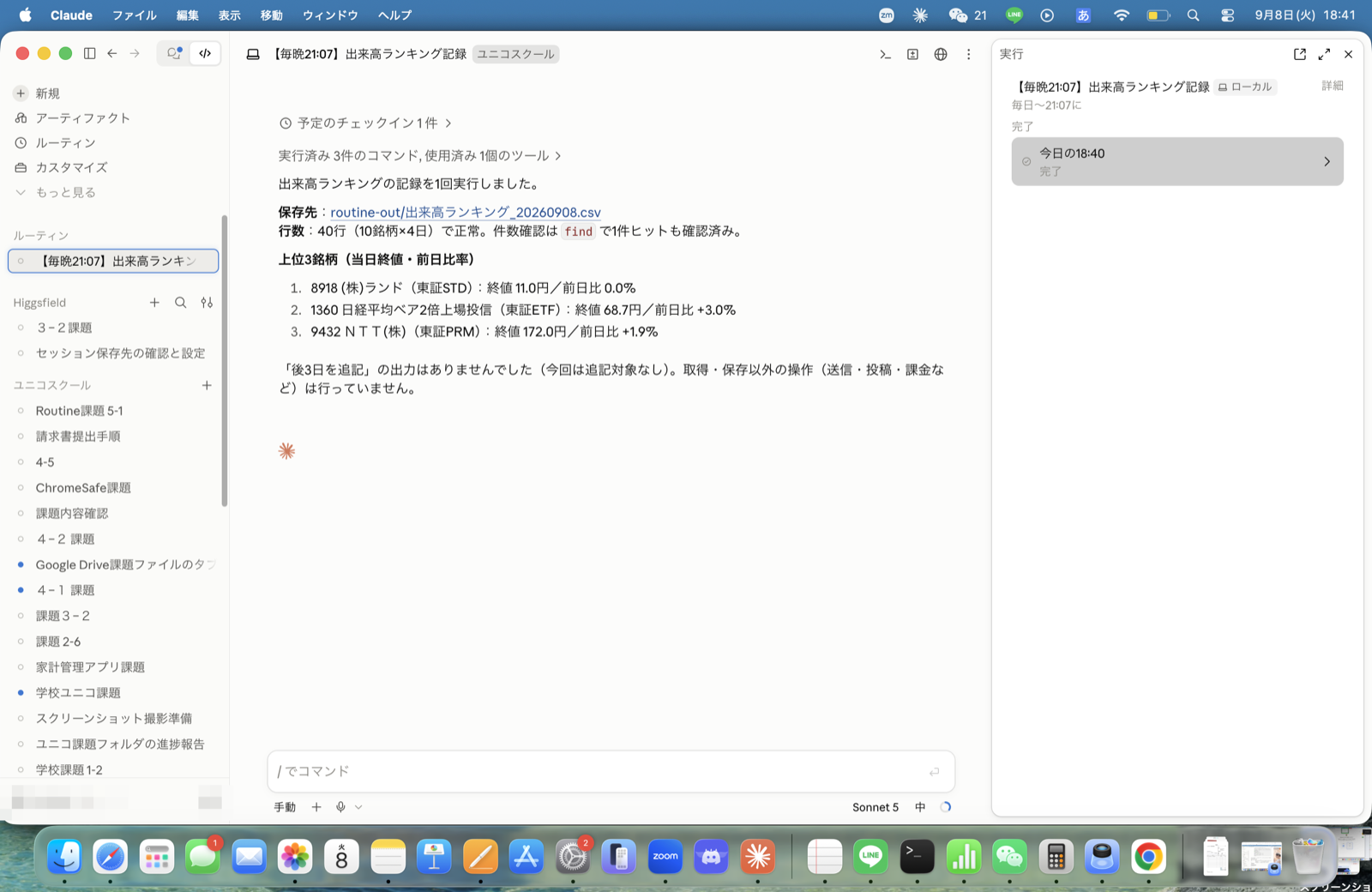This screenshot has height=892, width=1372.
Task: Toggle the sidebar panel icon
Action: [x=89, y=53]
